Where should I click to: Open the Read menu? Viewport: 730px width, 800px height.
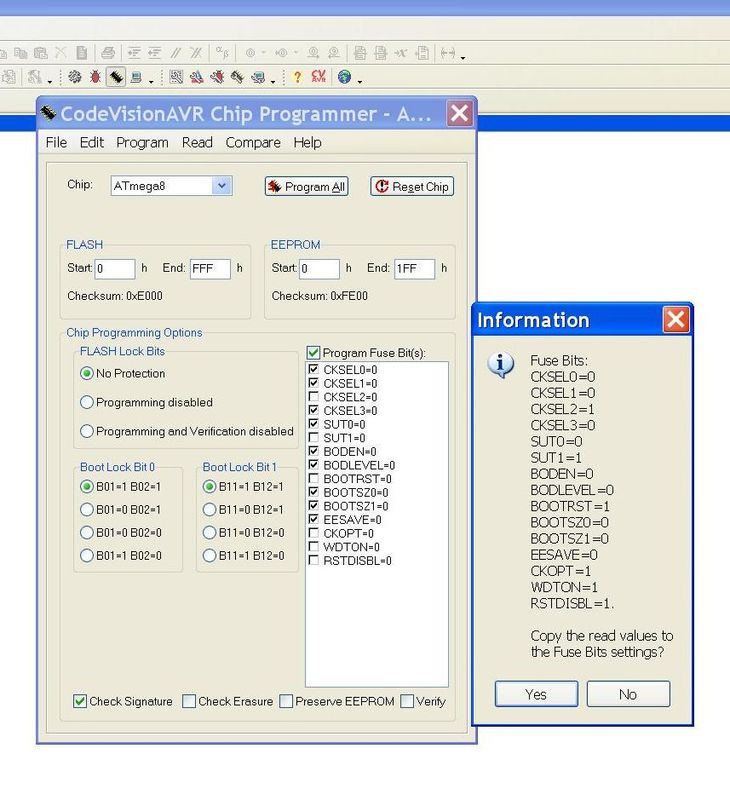(x=197, y=142)
